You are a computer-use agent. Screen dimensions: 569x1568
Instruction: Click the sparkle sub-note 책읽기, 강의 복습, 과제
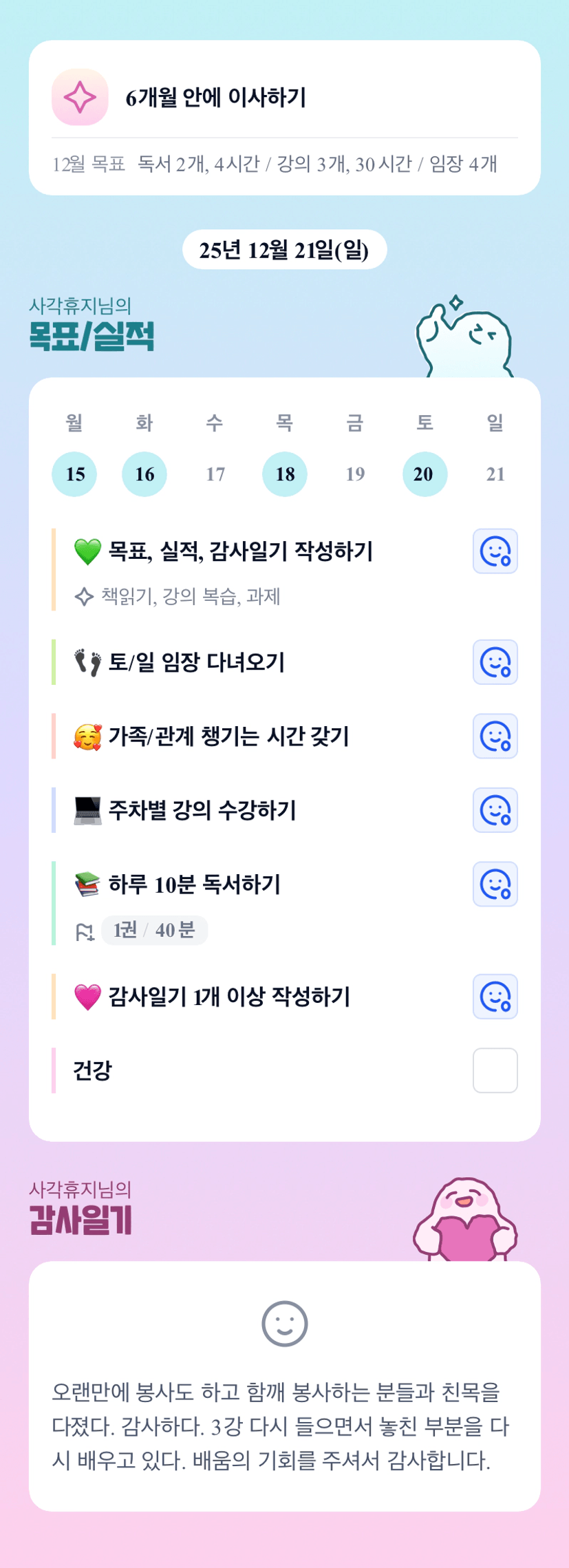[190, 596]
